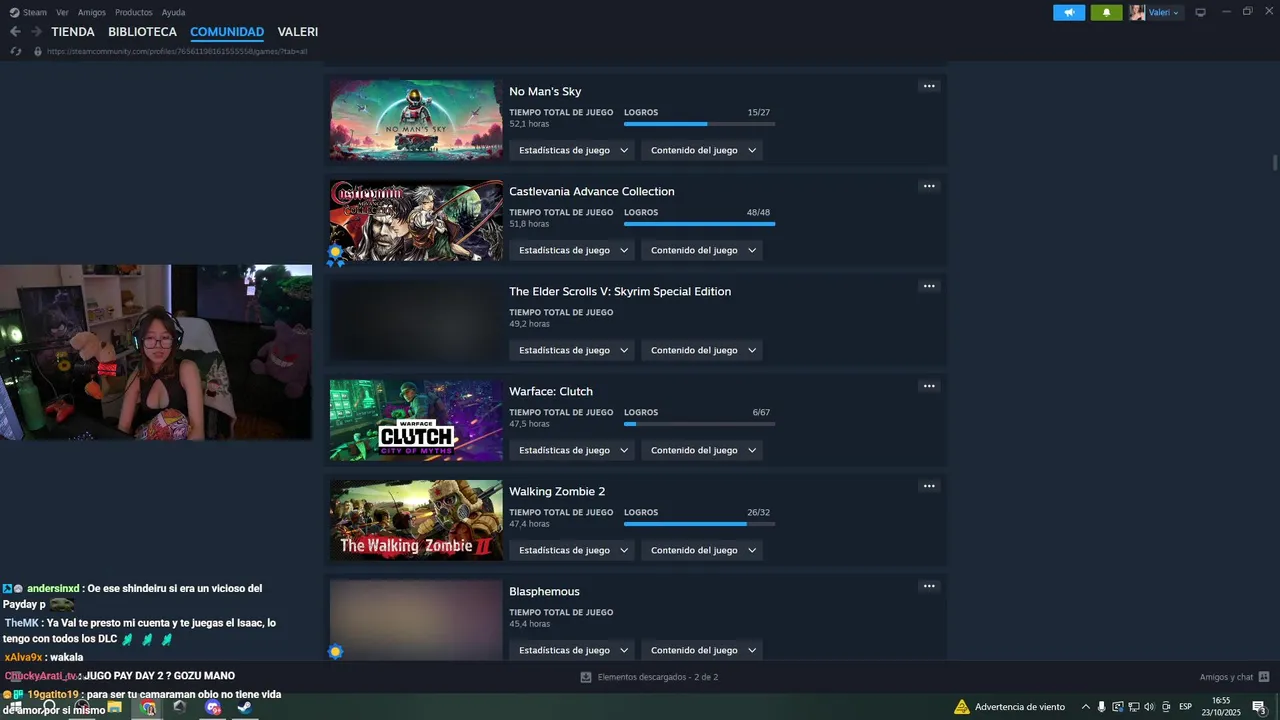The image size is (1280, 720).
Task: Go forward with the navigation arrow
Action: click(36, 32)
